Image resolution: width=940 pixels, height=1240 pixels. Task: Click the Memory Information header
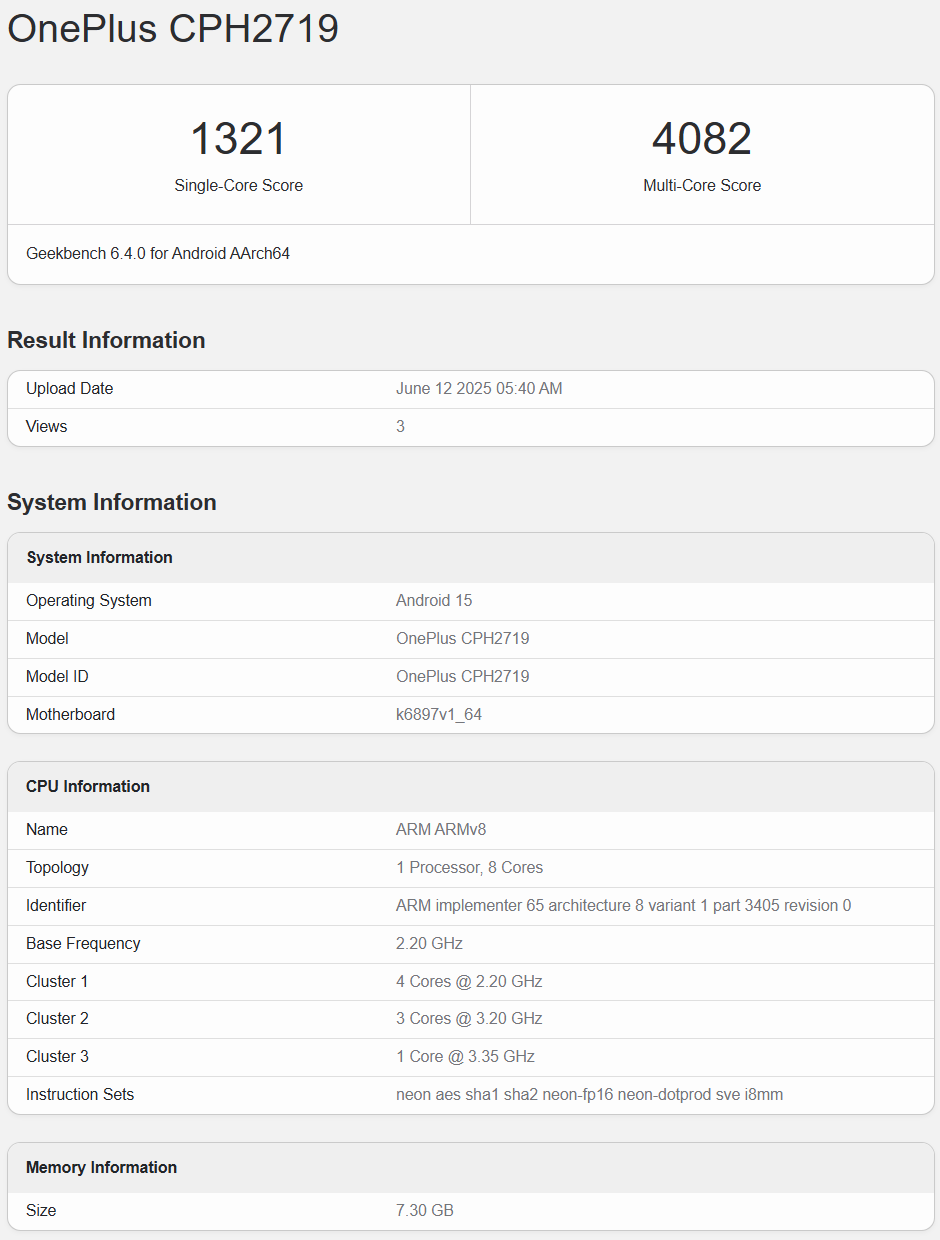click(x=101, y=1167)
